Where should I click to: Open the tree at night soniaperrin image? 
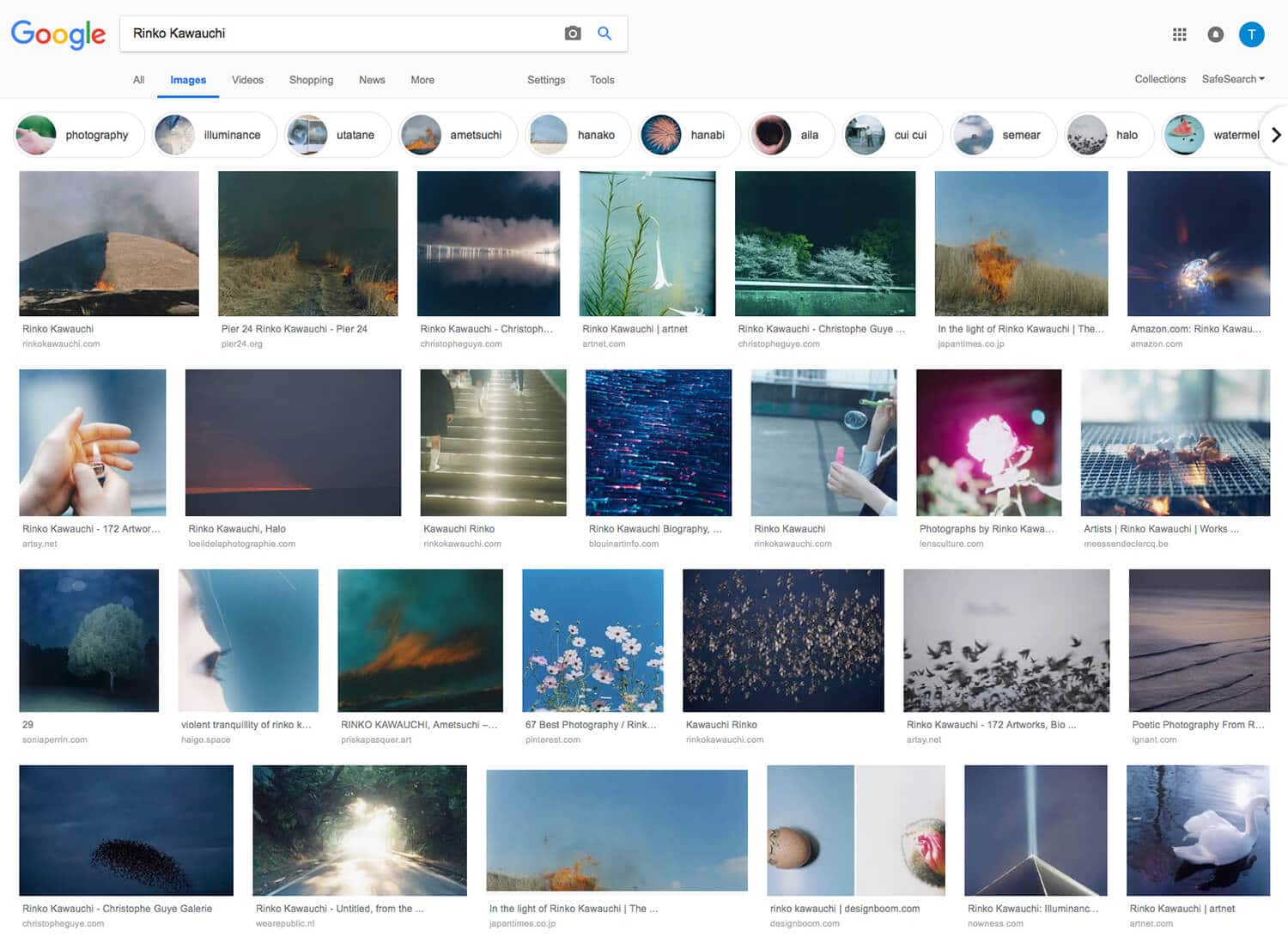coord(89,641)
